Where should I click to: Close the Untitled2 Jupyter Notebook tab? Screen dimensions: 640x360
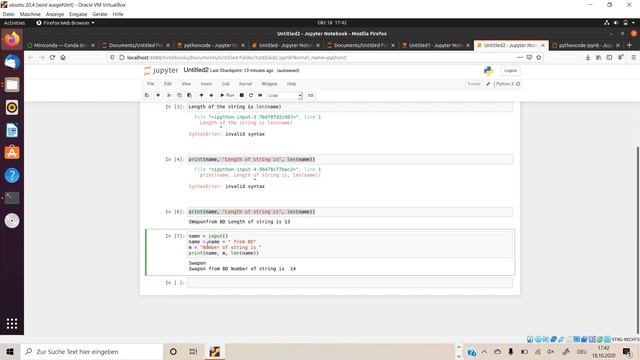point(543,45)
